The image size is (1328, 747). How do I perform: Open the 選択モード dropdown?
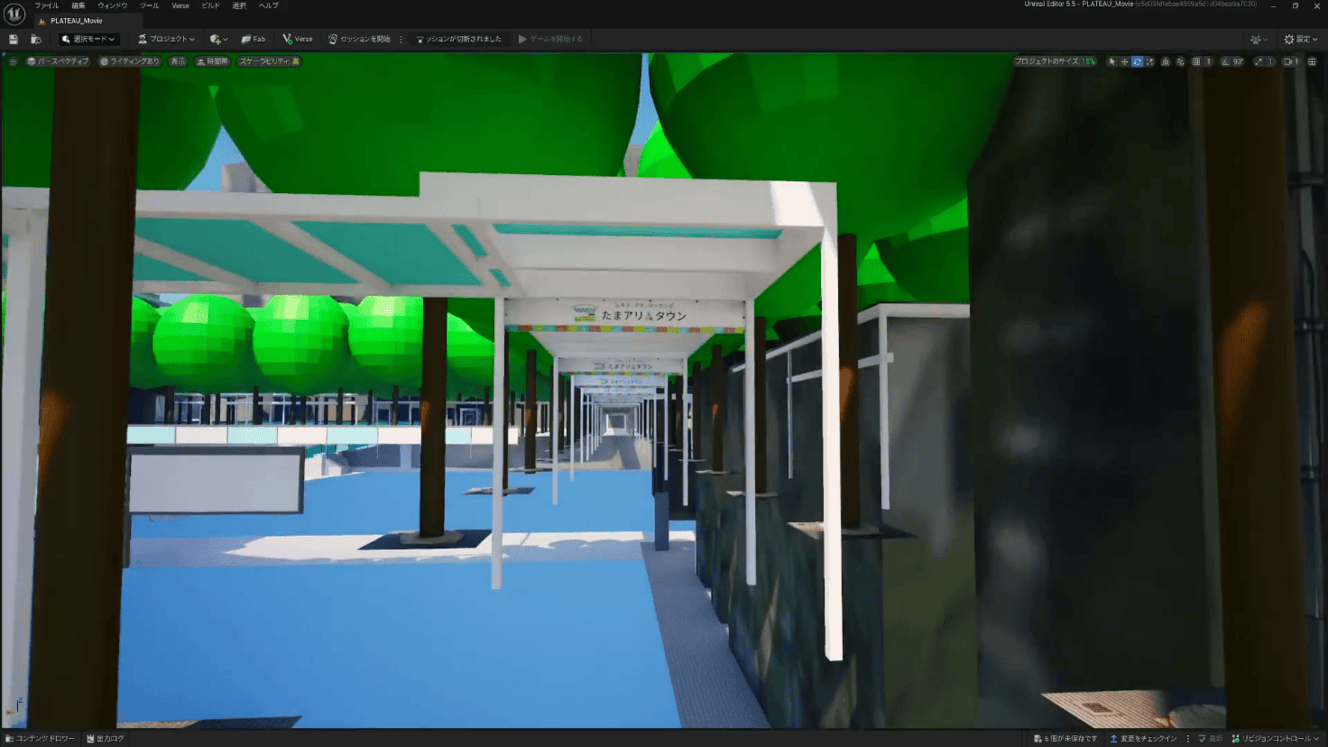point(88,39)
